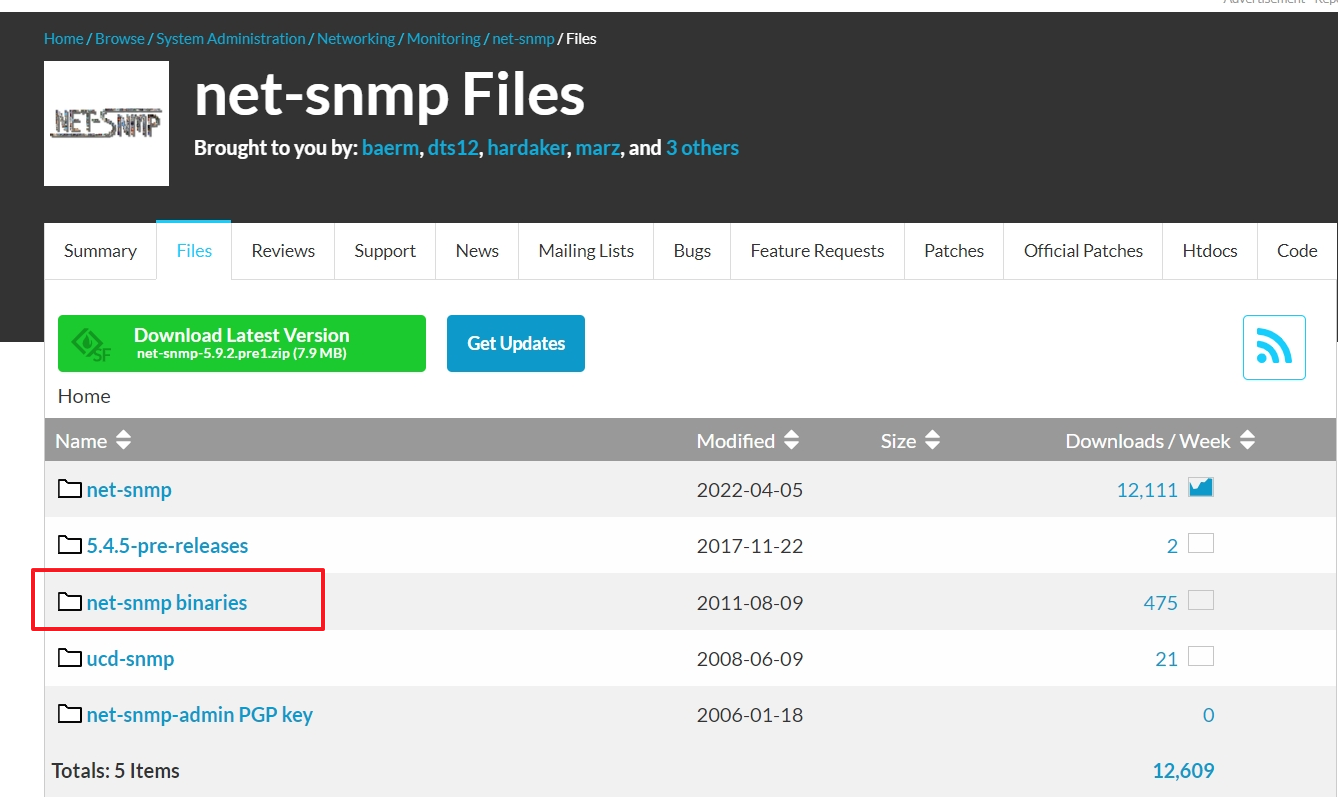Click the 2011-08-09 modified date
This screenshot has height=797, width=1338.
point(750,603)
